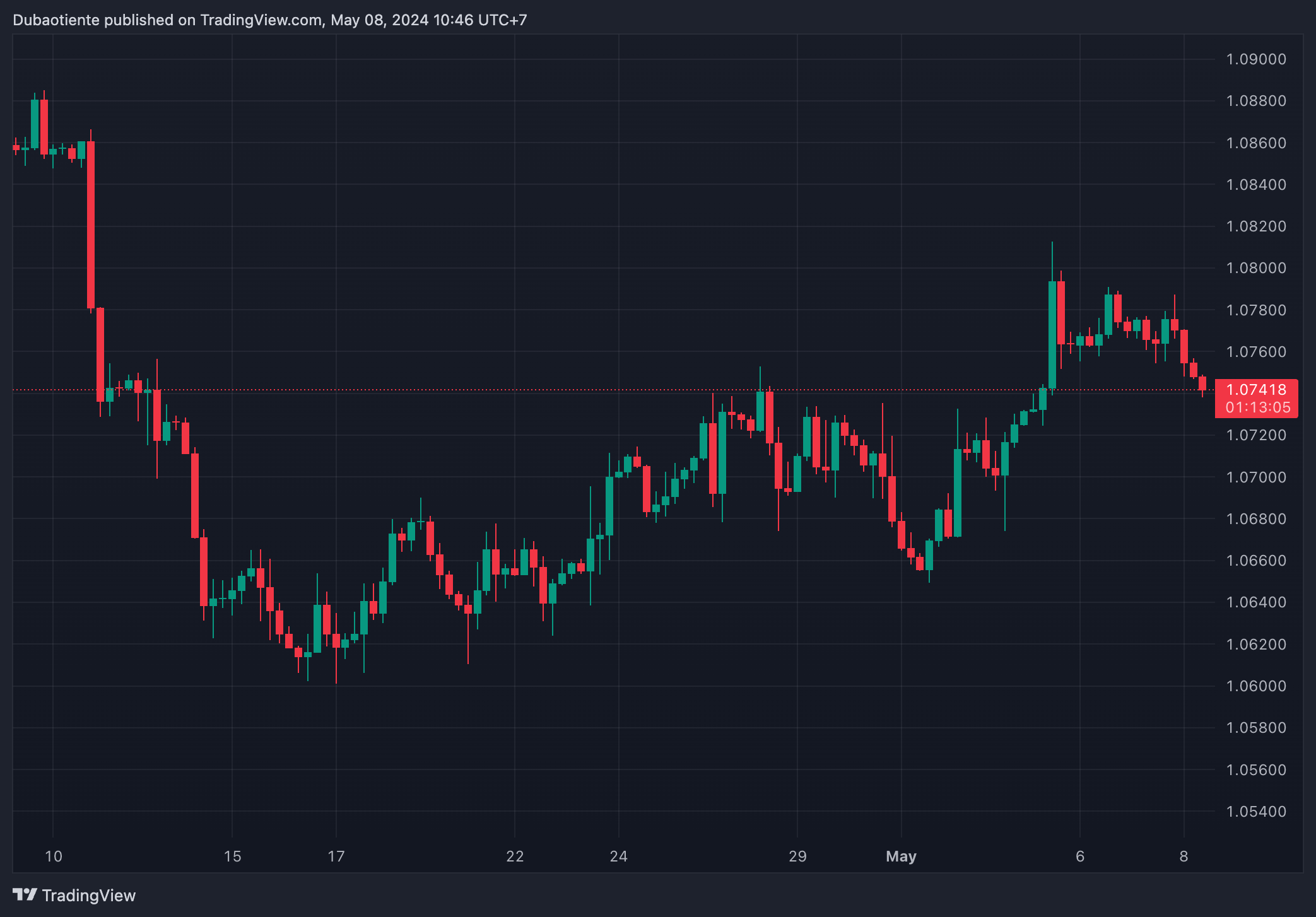This screenshot has width=1316, height=917.
Task: Click the countdown timer 01:13:05
Action: 1258,407
